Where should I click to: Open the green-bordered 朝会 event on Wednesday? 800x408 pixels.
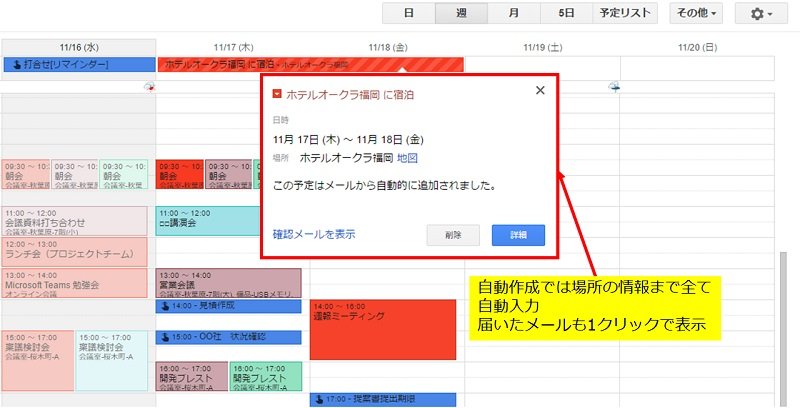pyautogui.click(x=124, y=174)
